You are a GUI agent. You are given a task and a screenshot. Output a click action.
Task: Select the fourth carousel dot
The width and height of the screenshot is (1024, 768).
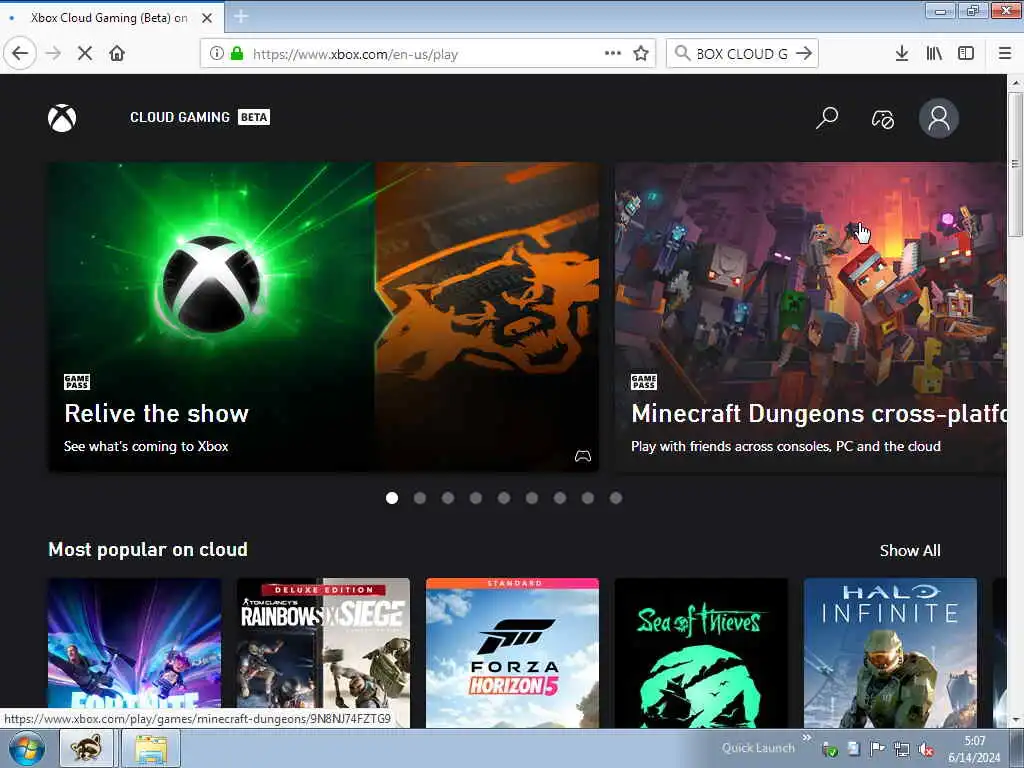(476, 498)
